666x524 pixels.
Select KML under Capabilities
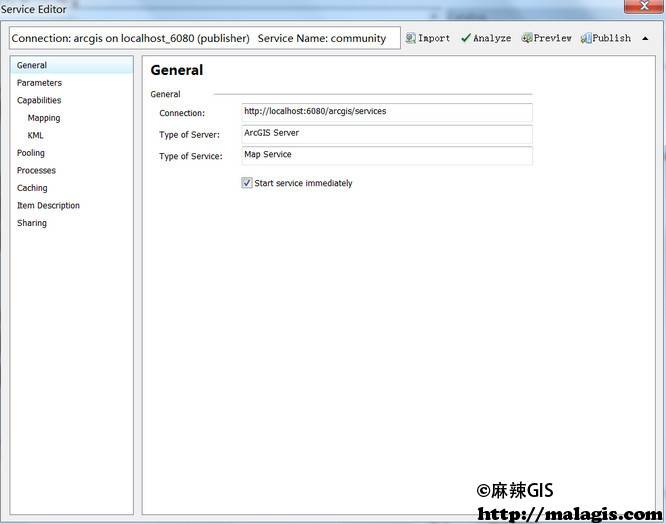pyautogui.click(x=35, y=135)
